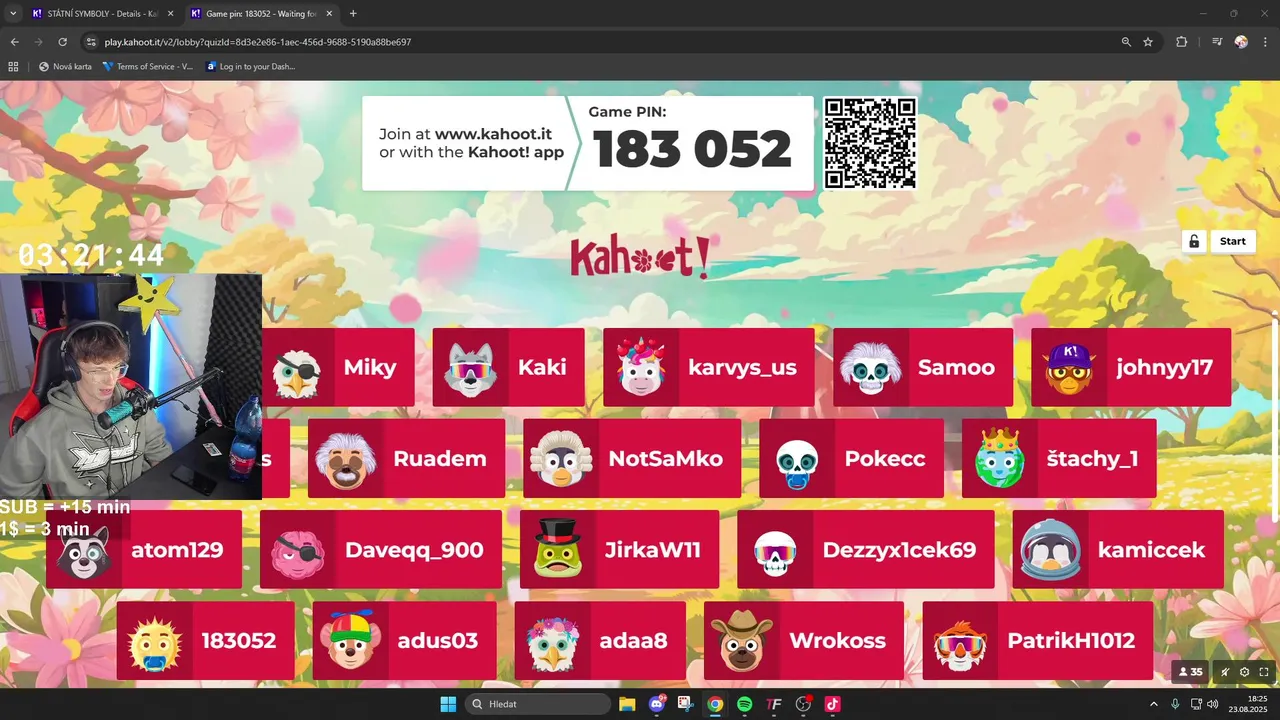Click the kamiccek player name
Viewport: 1280px width, 720px height.
pos(1151,550)
